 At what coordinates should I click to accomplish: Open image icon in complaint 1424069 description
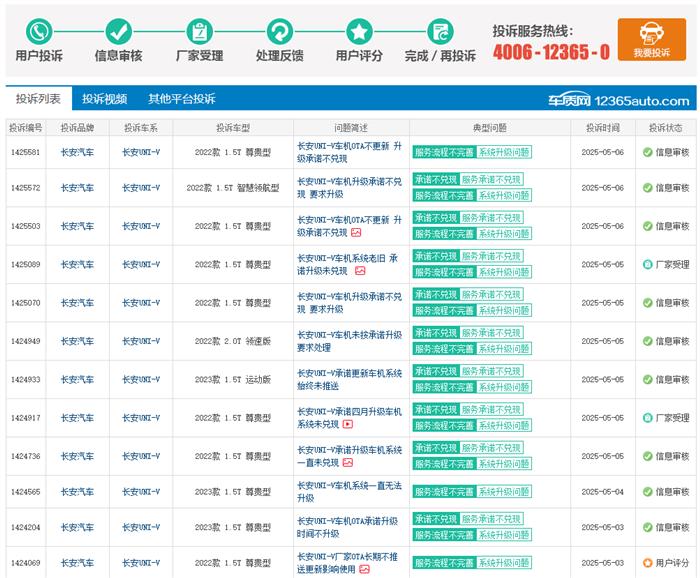point(365,569)
